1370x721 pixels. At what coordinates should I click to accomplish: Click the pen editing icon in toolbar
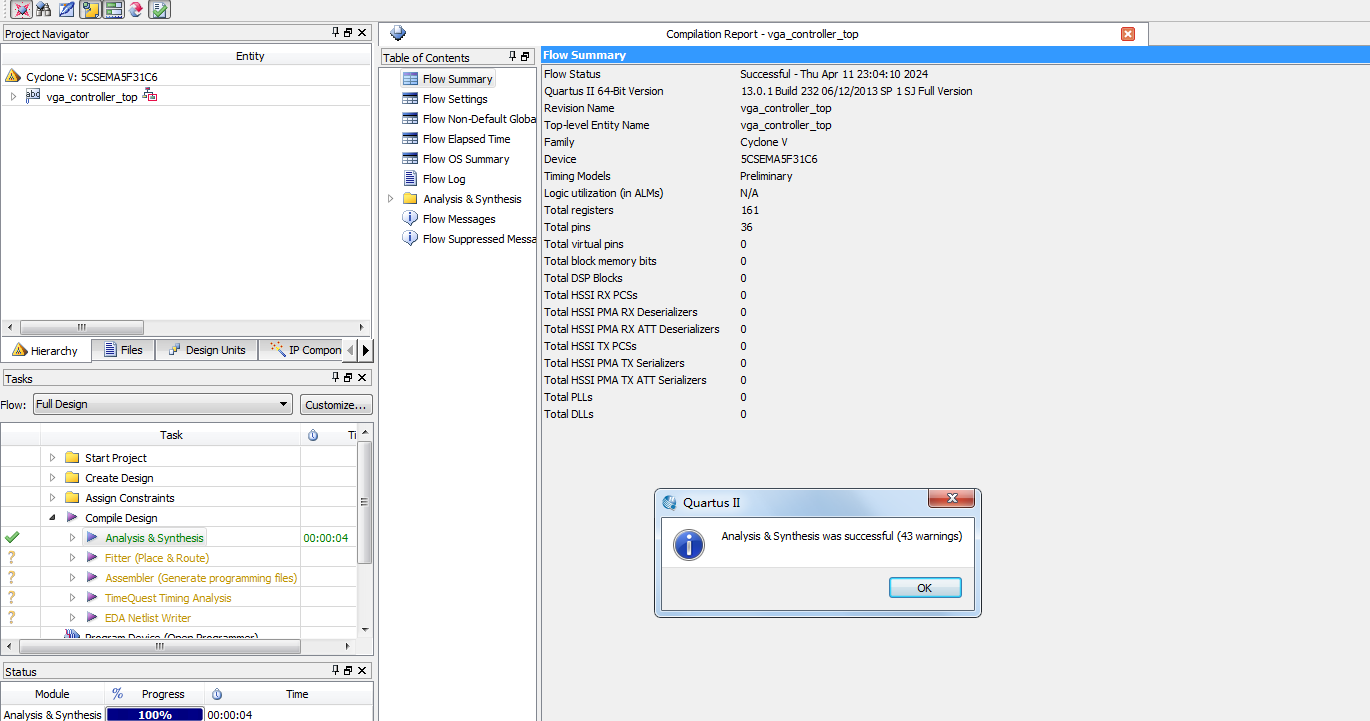point(66,10)
